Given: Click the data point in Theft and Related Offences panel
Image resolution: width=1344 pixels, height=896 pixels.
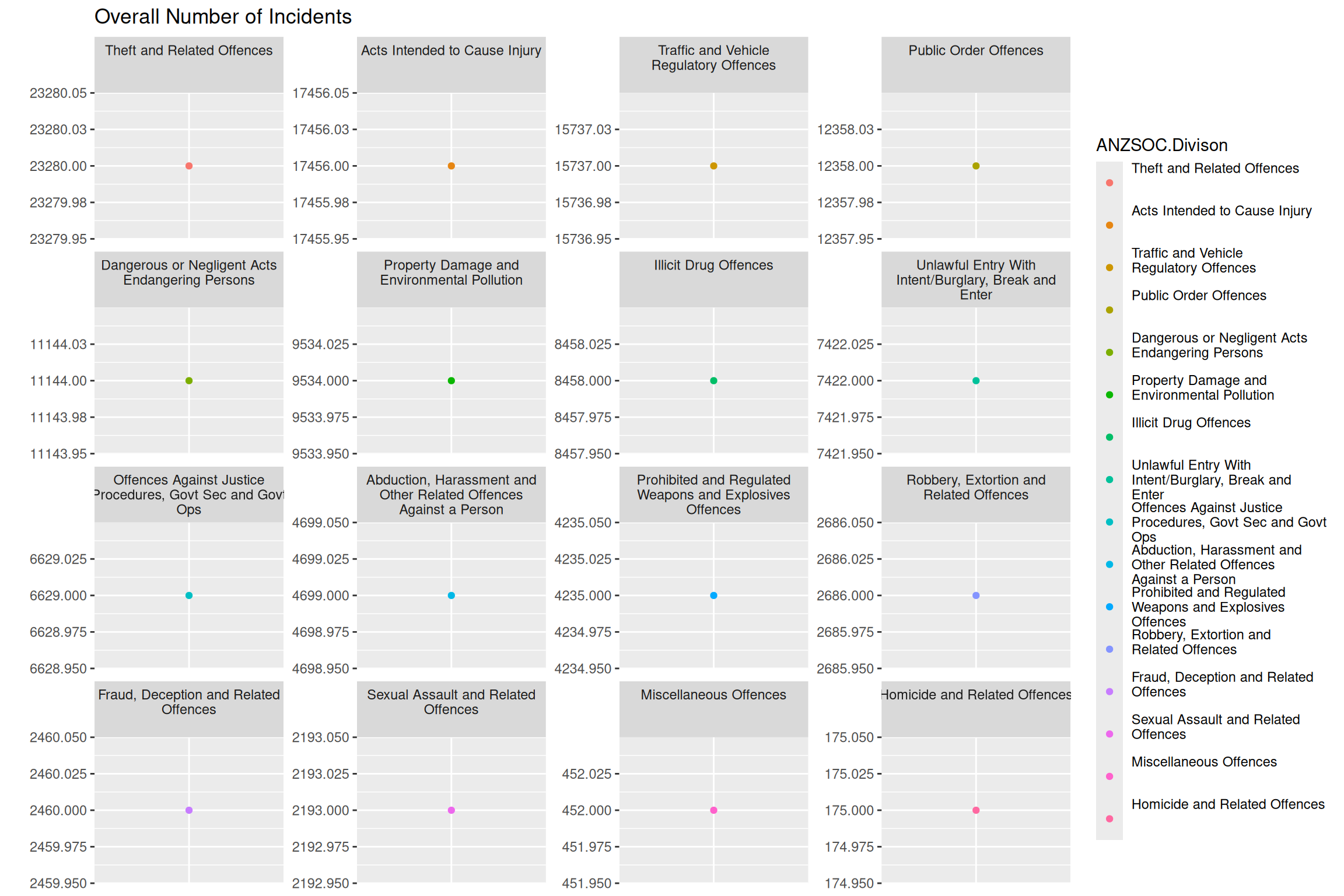Looking at the screenshot, I should (189, 166).
